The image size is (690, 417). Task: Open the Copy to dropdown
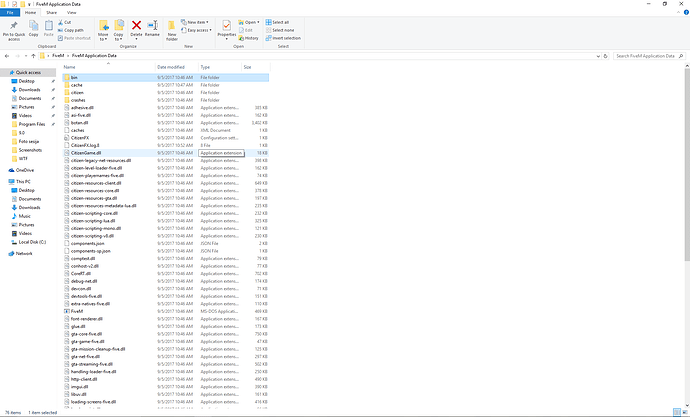(118, 31)
